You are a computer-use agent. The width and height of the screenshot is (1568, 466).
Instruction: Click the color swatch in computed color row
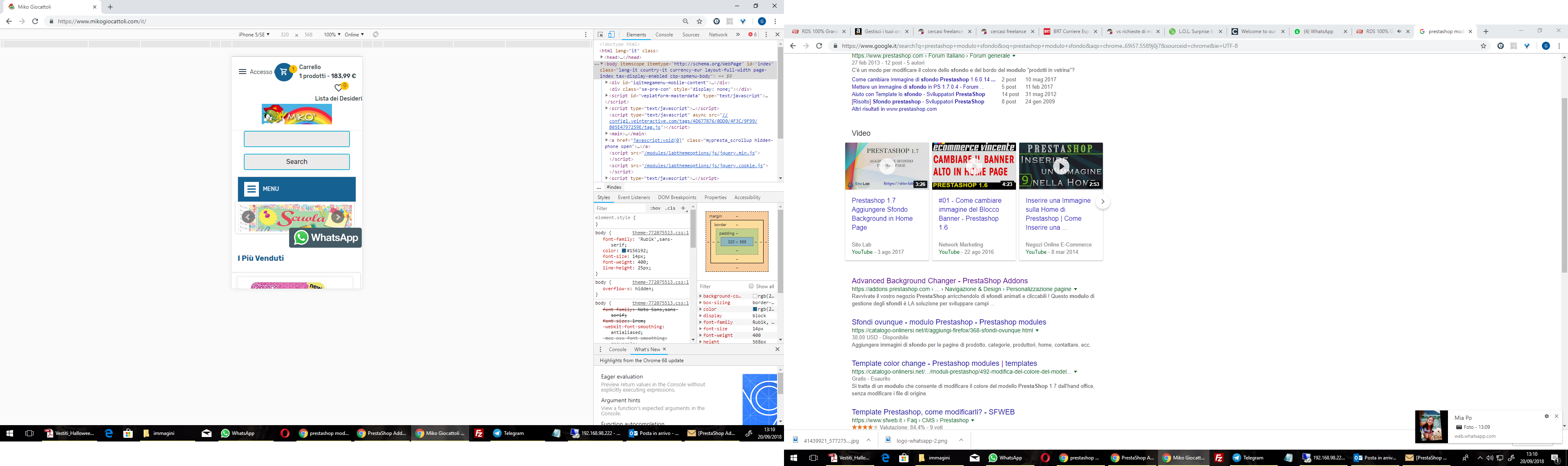point(755,309)
